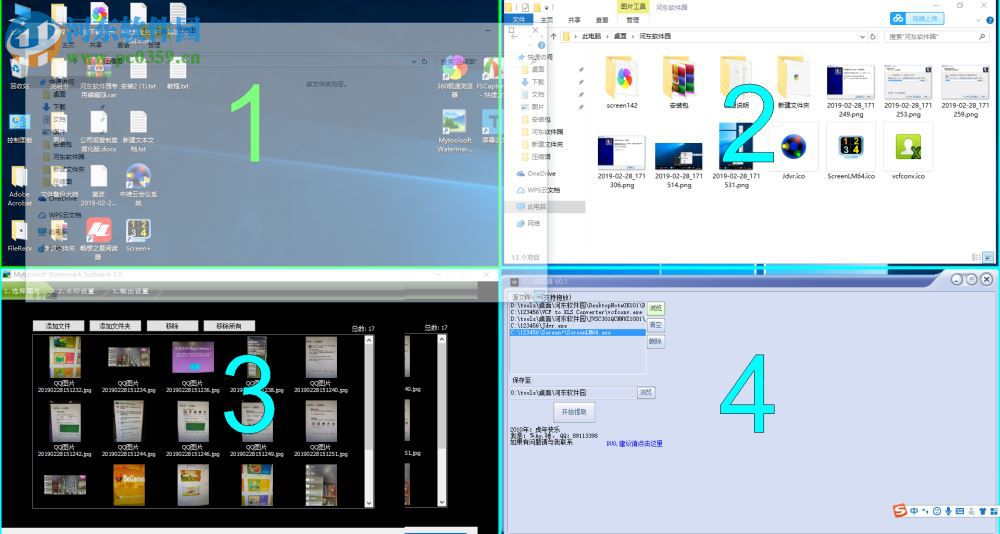Viewport: 1000px width, 534px height.
Task: Select the Jdvr.ico file
Action: (x=793, y=153)
